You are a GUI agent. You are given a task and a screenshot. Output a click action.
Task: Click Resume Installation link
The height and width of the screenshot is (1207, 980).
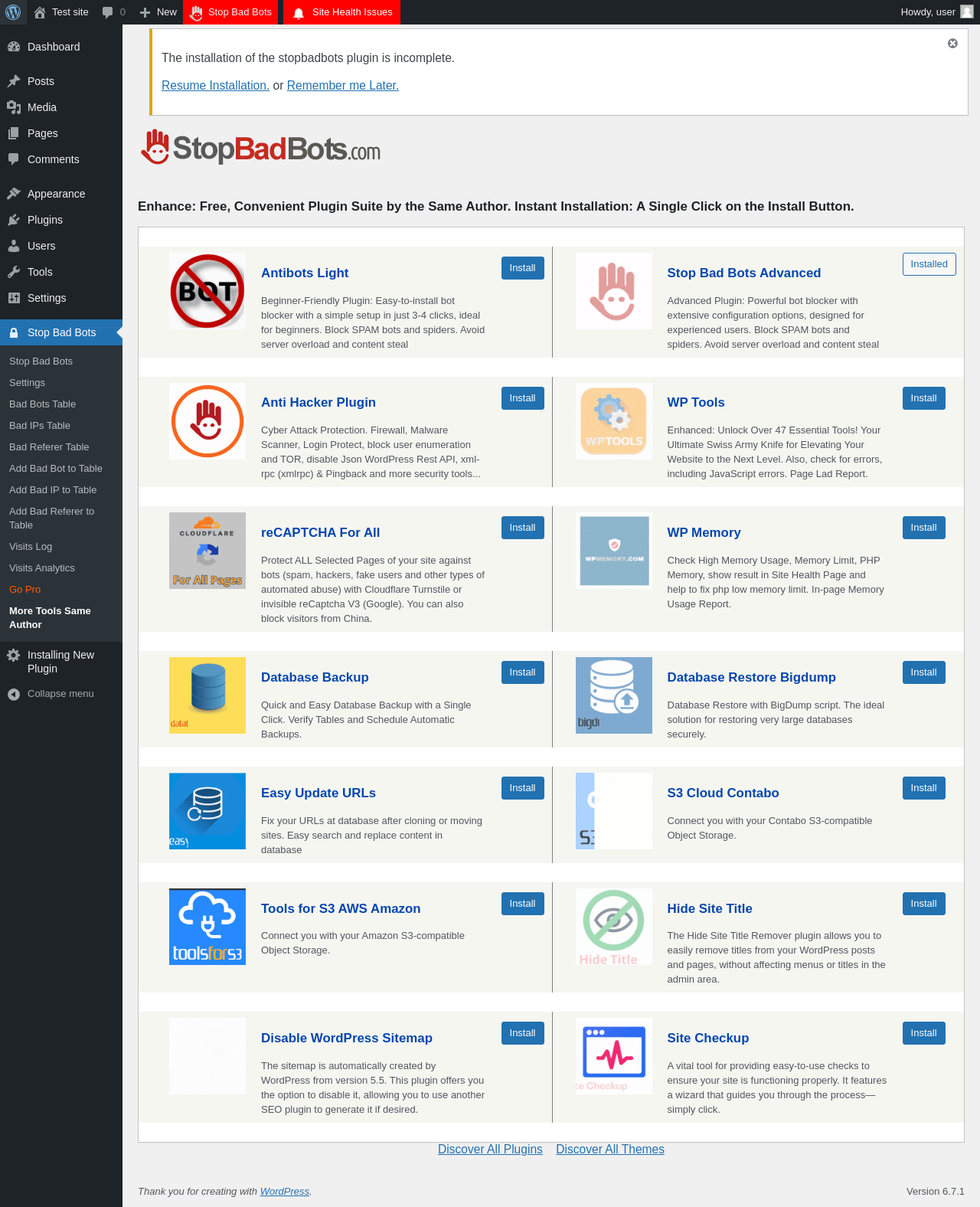pyautogui.click(x=215, y=86)
